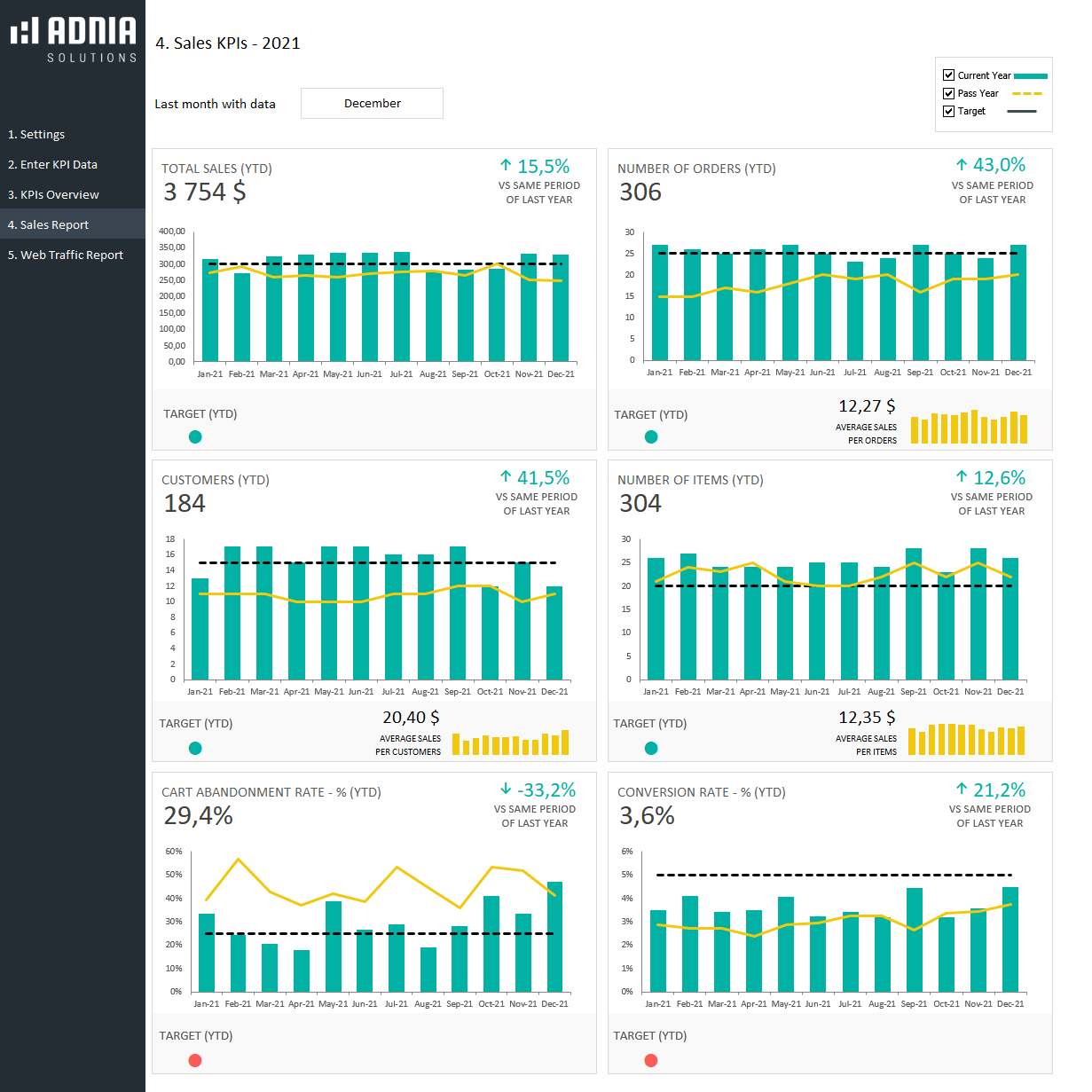Select the Sales Report sidebar item
This screenshot has height=1092, width=1092.
[48, 224]
